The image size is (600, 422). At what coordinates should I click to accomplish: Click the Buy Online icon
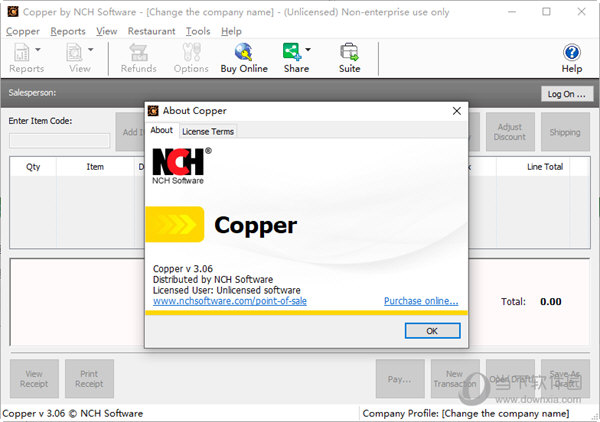[x=244, y=58]
